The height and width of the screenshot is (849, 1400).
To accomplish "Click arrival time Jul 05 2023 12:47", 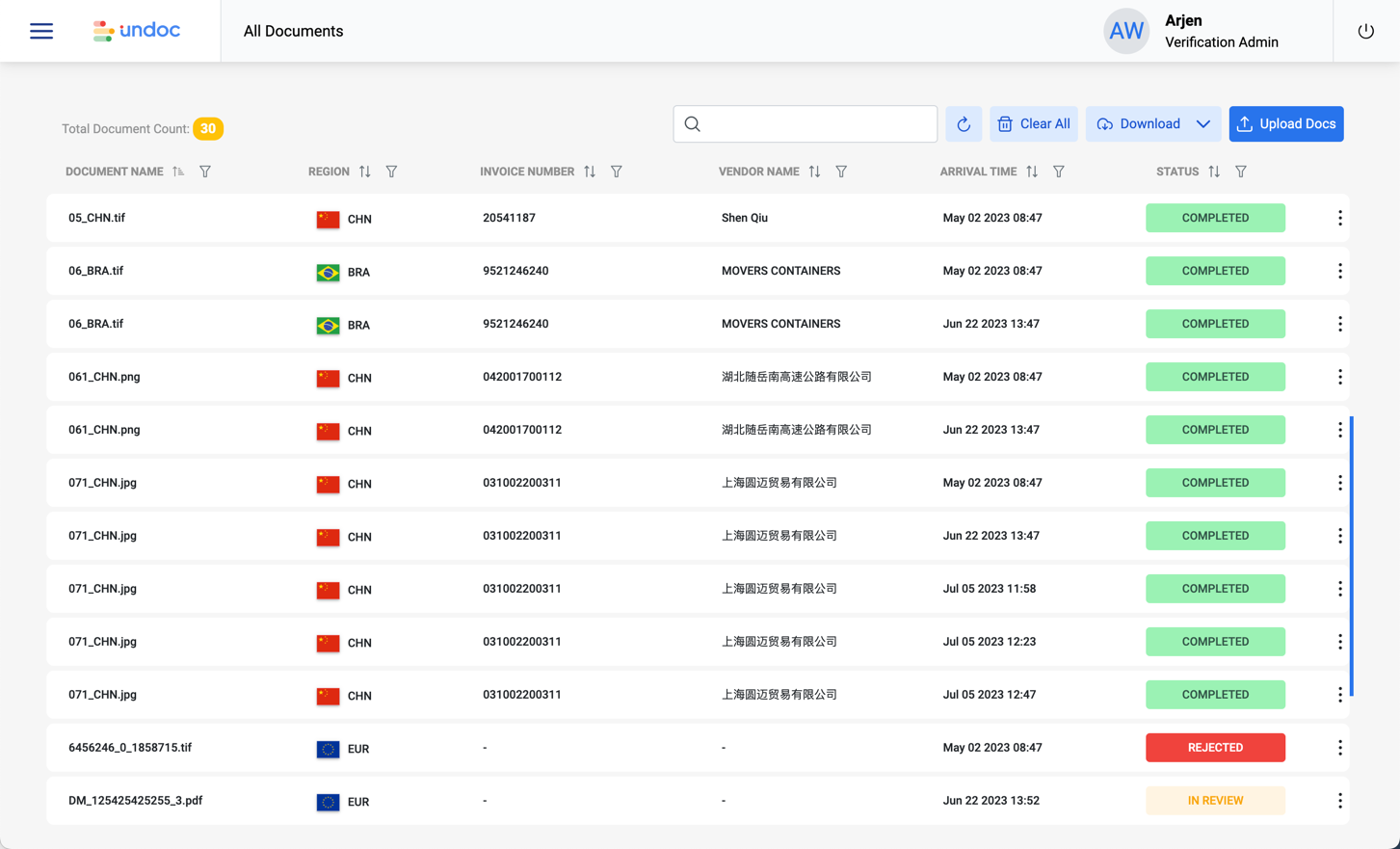I will tap(990, 695).
